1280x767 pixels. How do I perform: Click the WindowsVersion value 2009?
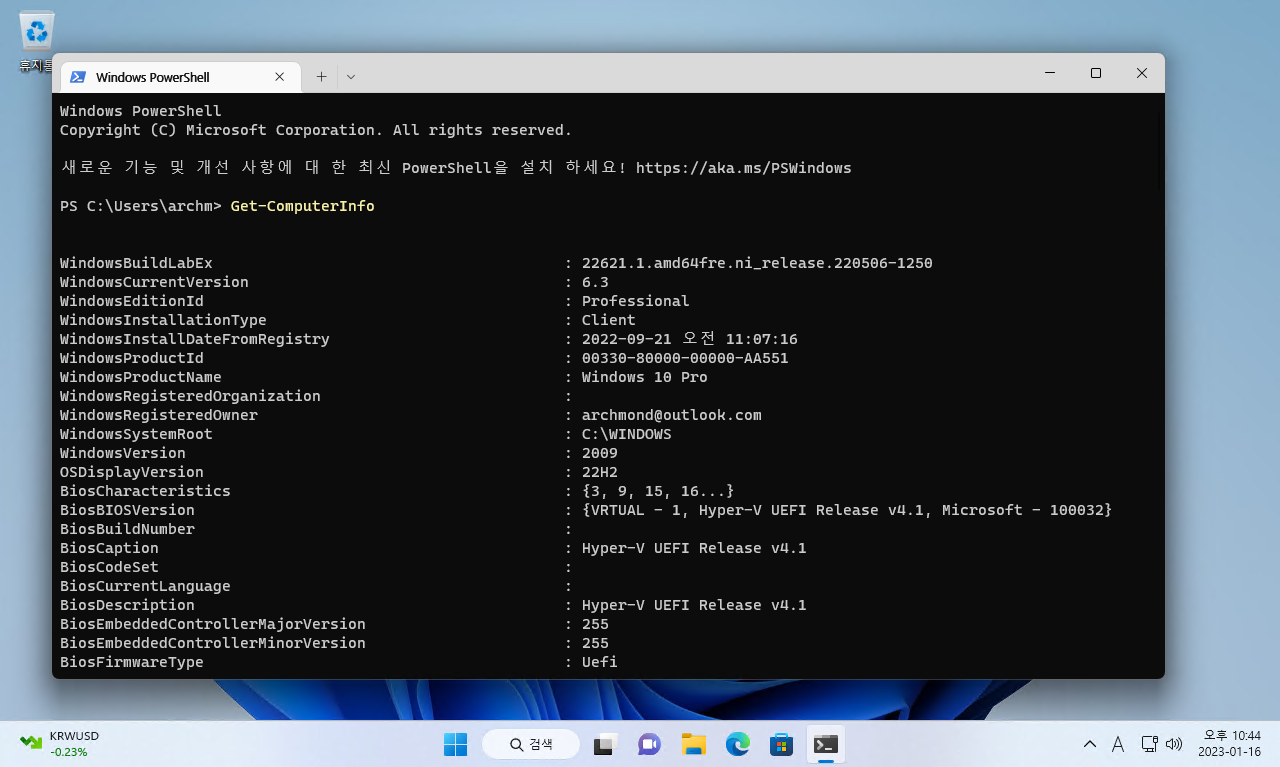coord(599,453)
